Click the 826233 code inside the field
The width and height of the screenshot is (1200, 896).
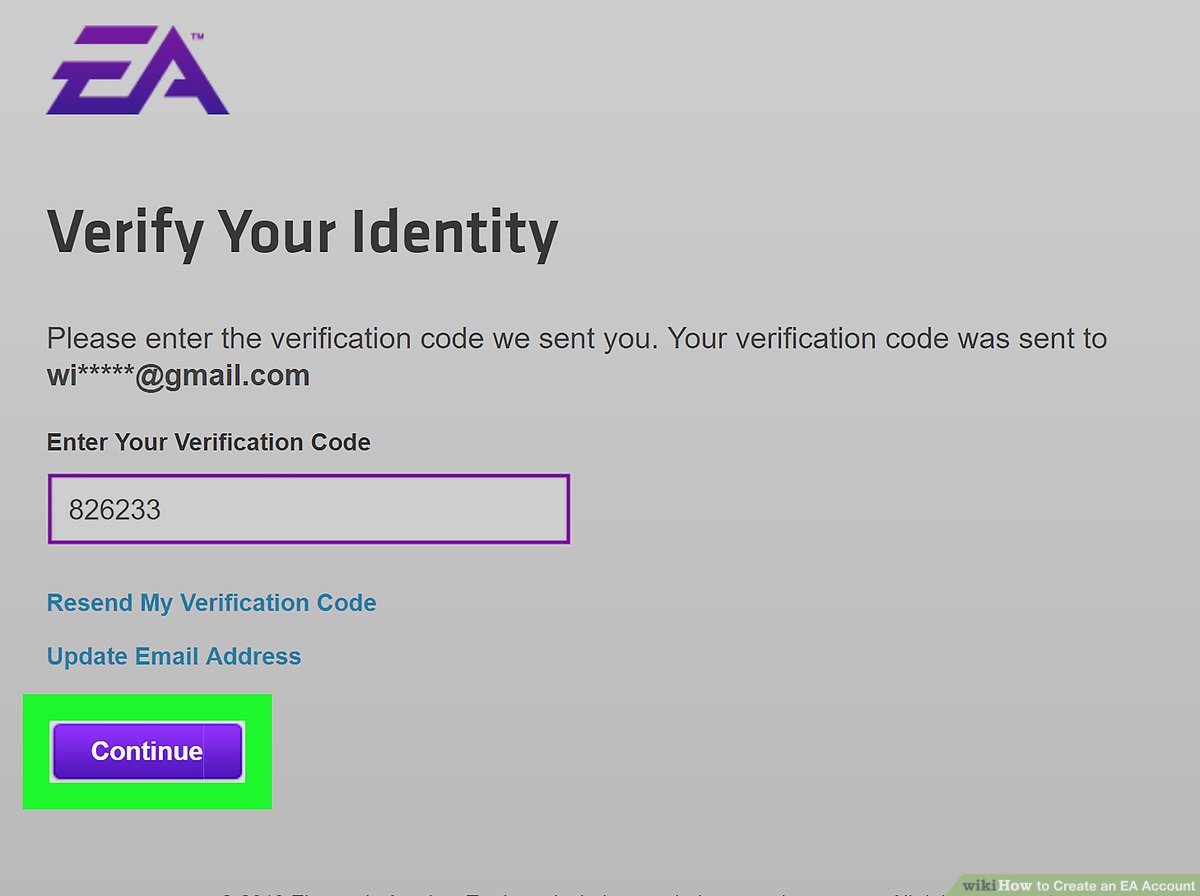pyautogui.click(x=115, y=511)
